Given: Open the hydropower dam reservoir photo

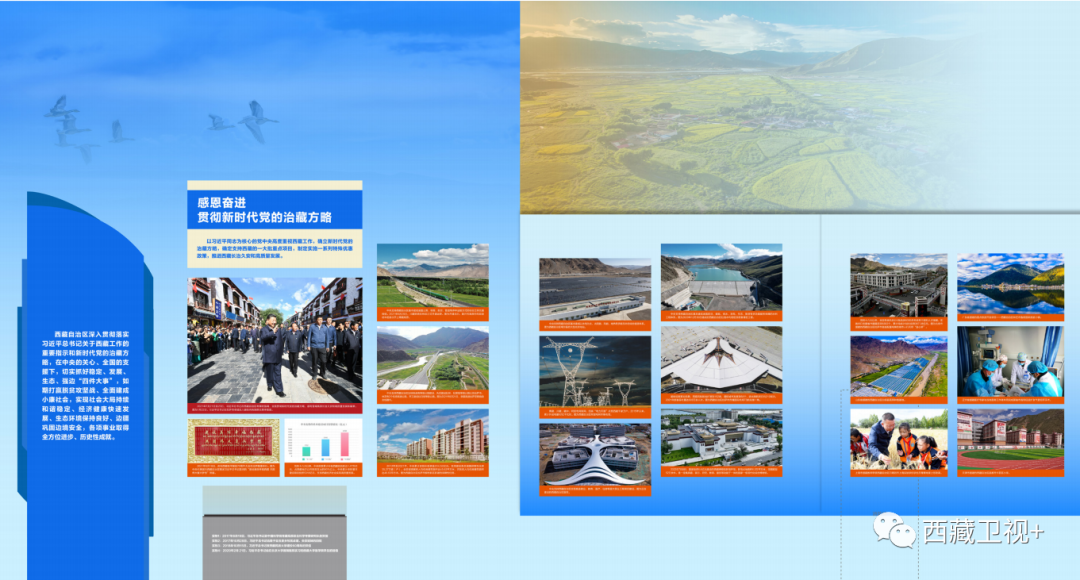Looking at the screenshot, I should click(721, 276).
